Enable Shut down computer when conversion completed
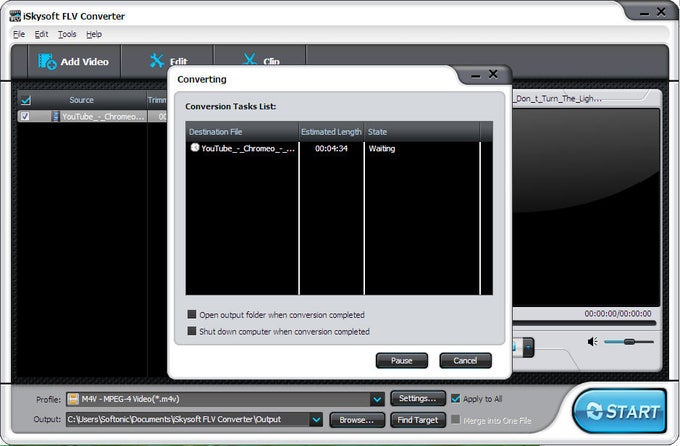The image size is (680, 446). click(x=192, y=331)
